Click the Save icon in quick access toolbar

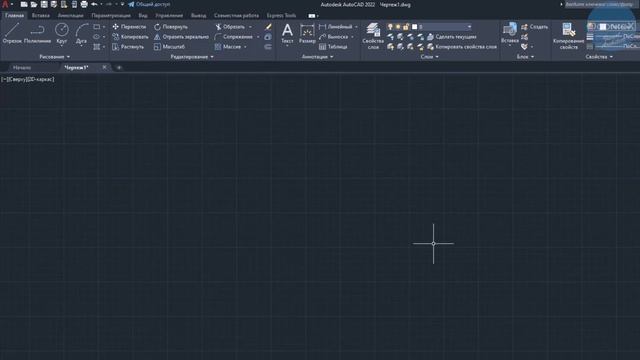tap(44, 4)
